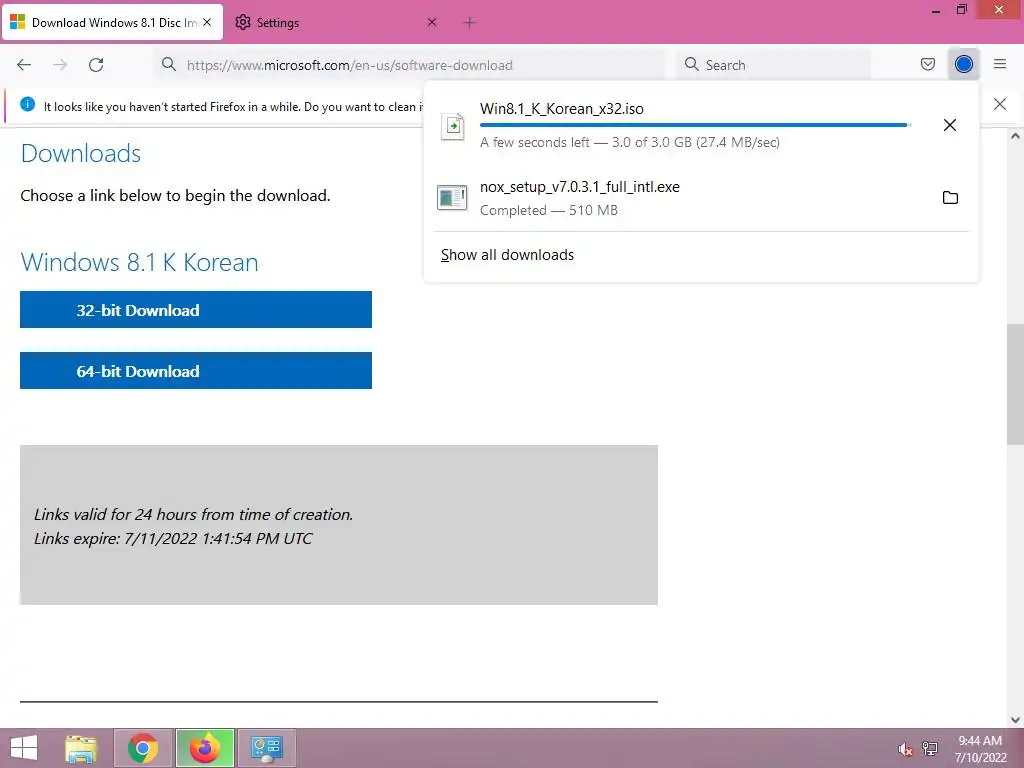Click the Win8.1 ISO file icon
The image size is (1024, 768).
point(453,126)
